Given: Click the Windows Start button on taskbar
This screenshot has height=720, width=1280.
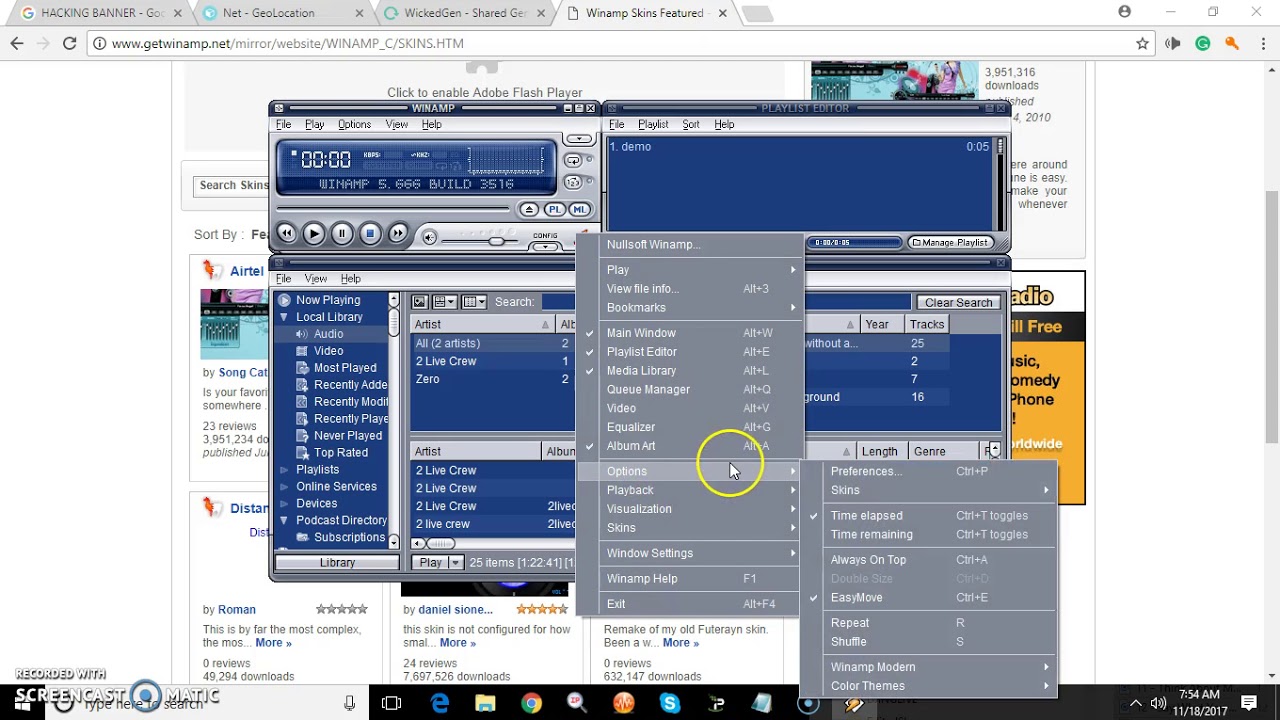Looking at the screenshot, I should [x=22, y=704].
